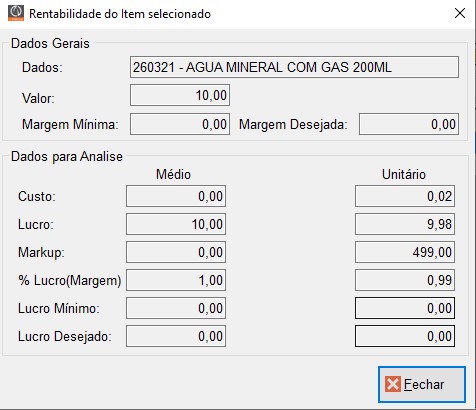Close the dialog with the Fechar button

pyautogui.click(x=422, y=384)
